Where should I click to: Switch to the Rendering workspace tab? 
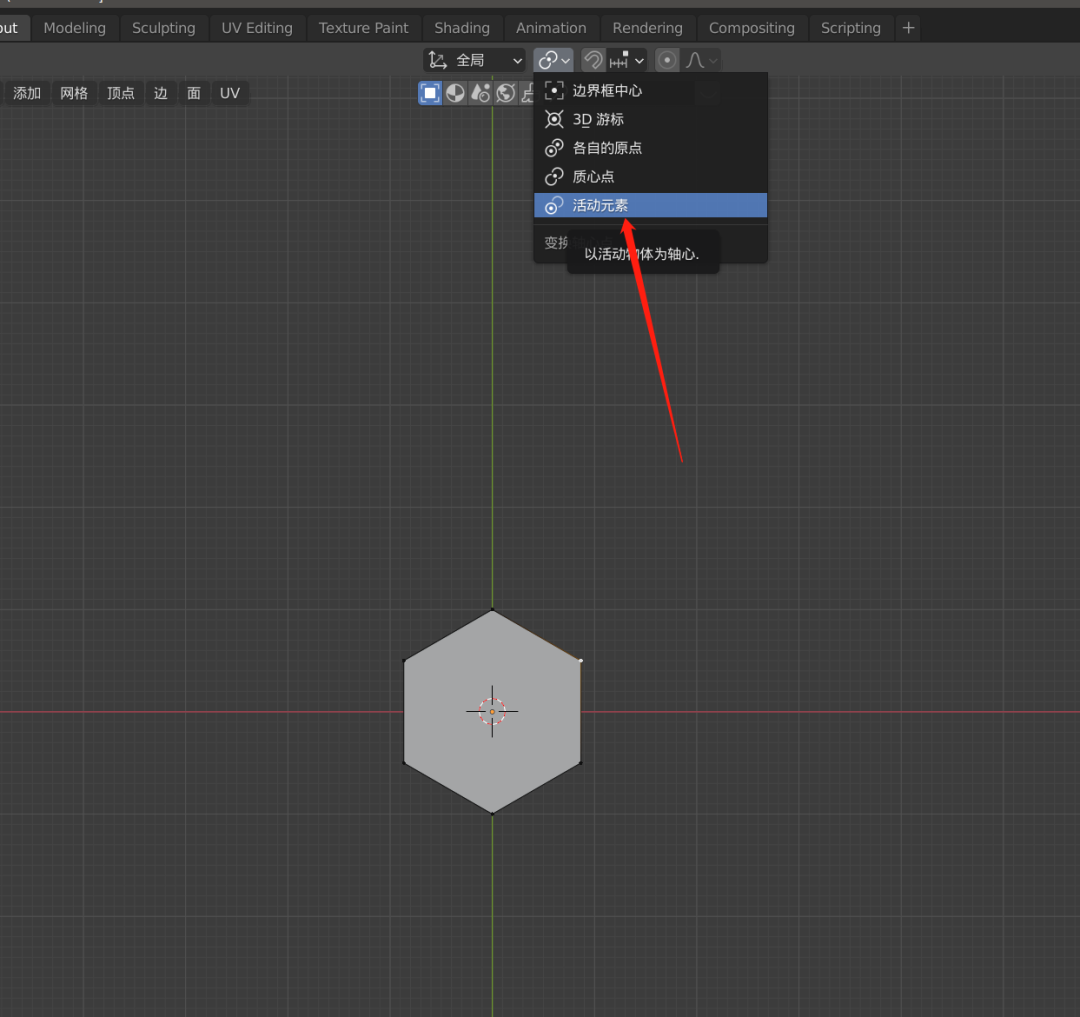tap(647, 28)
